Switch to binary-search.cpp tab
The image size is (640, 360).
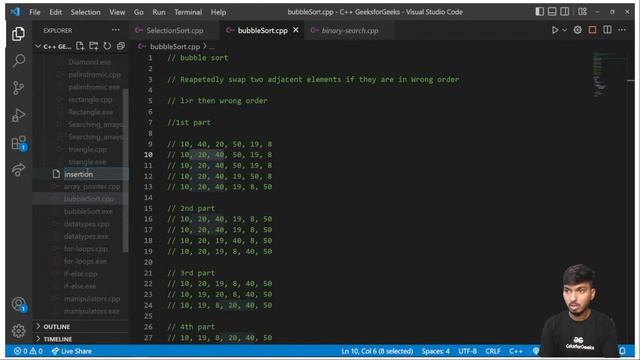[349, 31]
